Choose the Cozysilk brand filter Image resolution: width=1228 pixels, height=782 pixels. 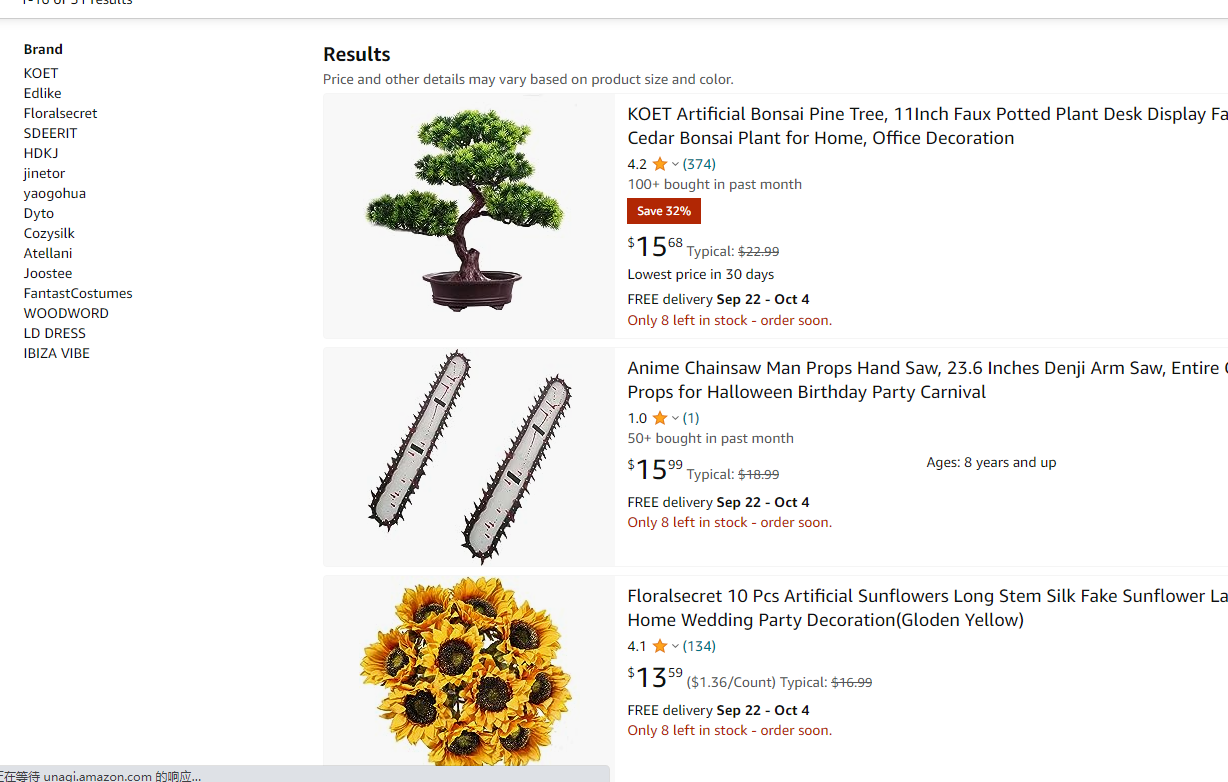click(49, 233)
